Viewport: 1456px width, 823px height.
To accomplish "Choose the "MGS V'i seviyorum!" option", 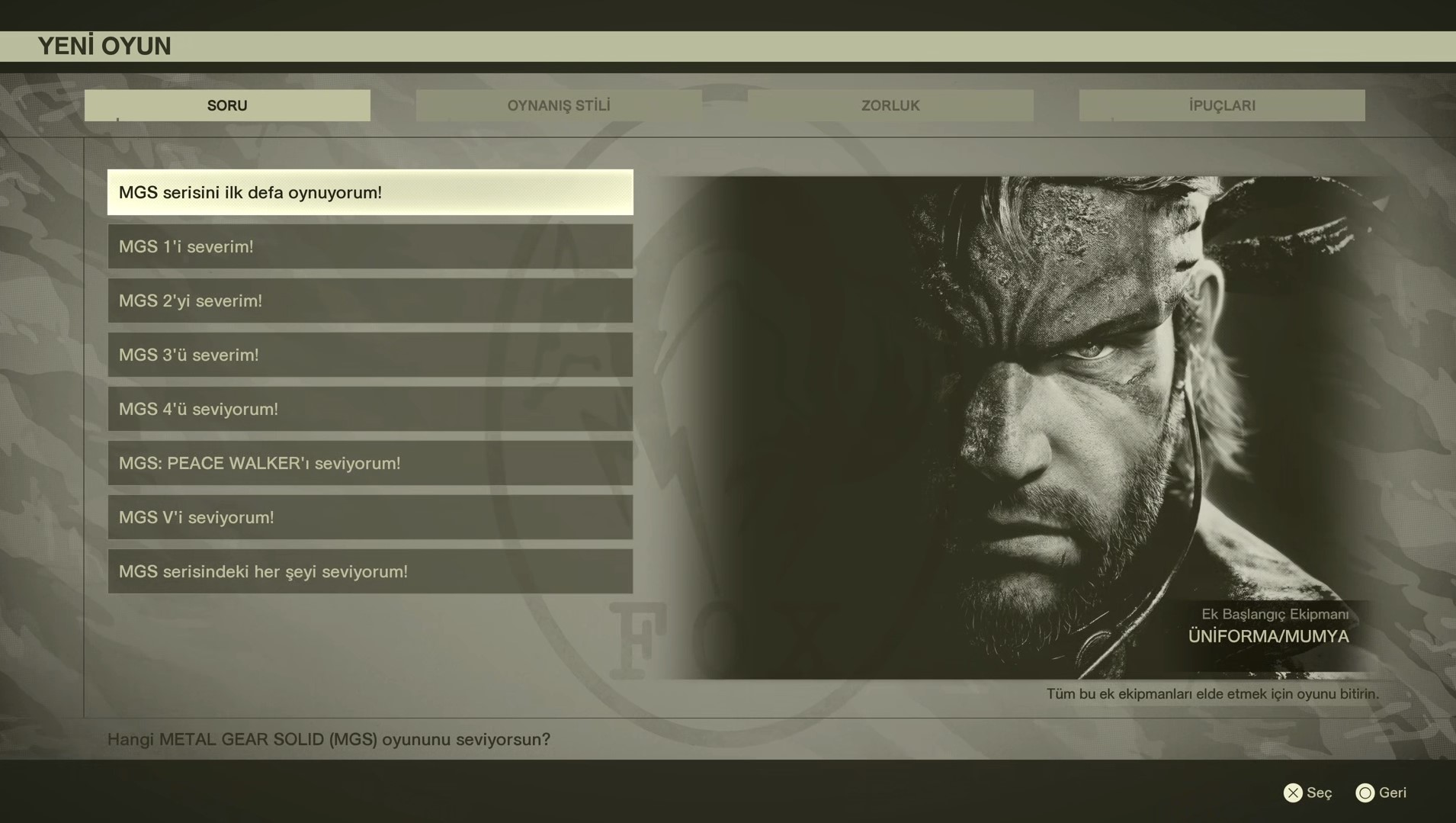I will coord(370,517).
